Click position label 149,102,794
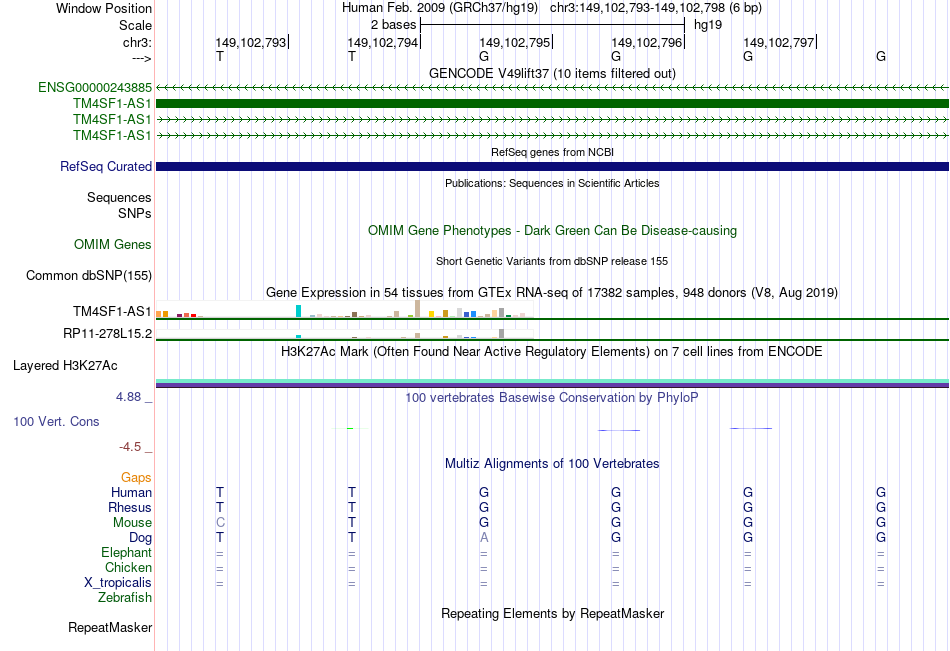Image resolution: width=950 pixels, height=651 pixels. (x=383, y=42)
